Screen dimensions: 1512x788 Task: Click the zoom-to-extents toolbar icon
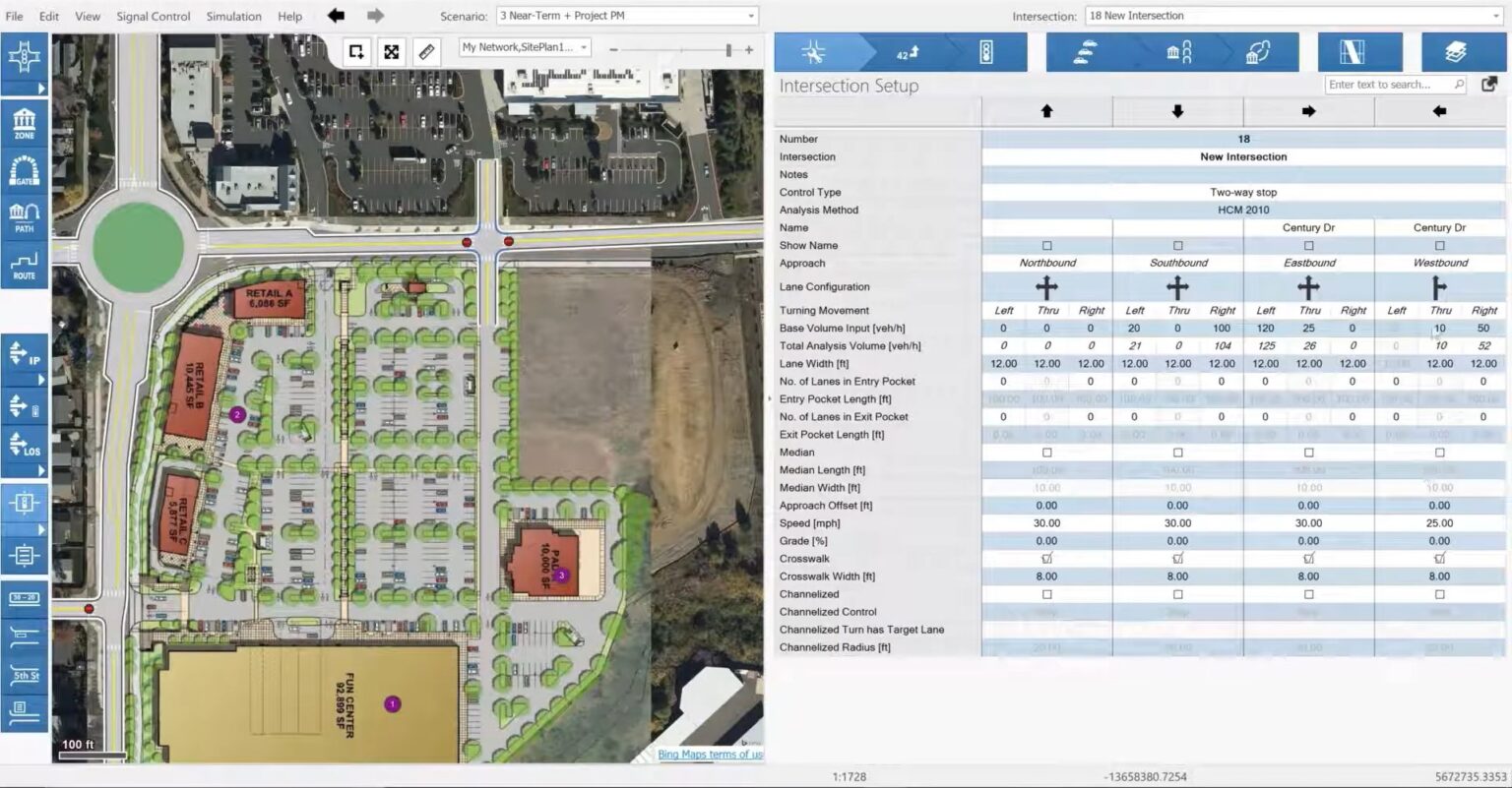(x=392, y=51)
